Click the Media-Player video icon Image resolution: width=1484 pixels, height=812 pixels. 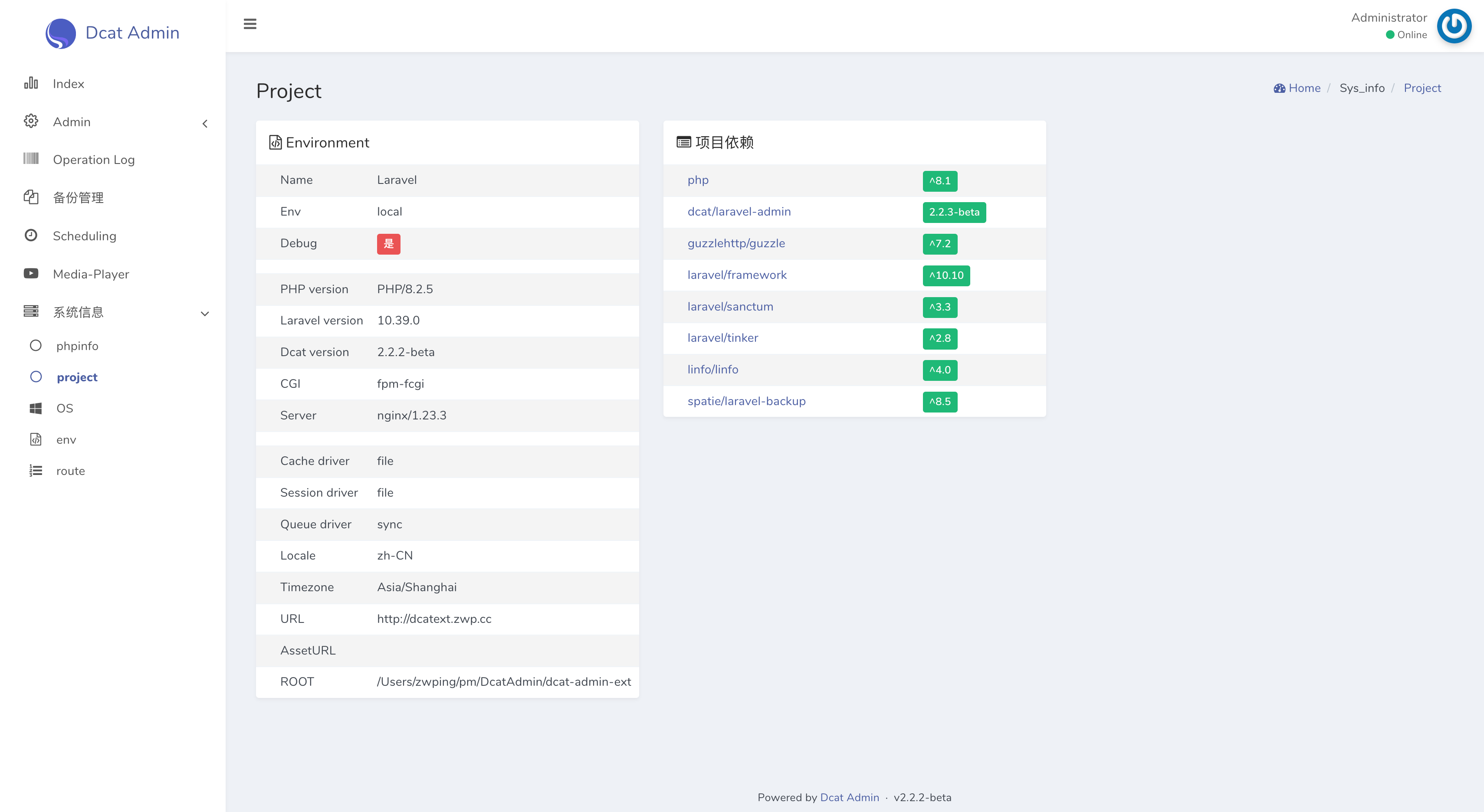[31, 274]
